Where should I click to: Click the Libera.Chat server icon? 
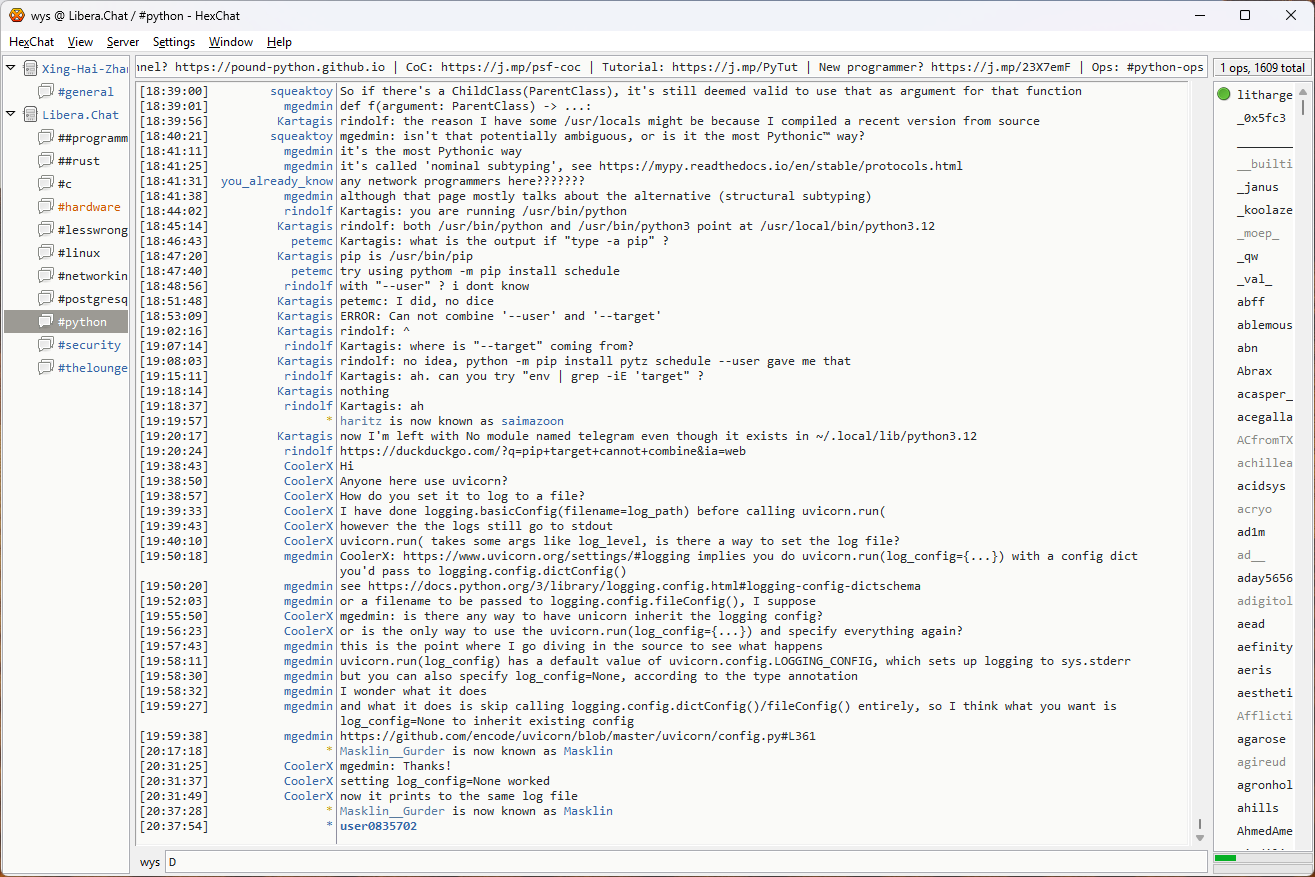tap(30, 114)
